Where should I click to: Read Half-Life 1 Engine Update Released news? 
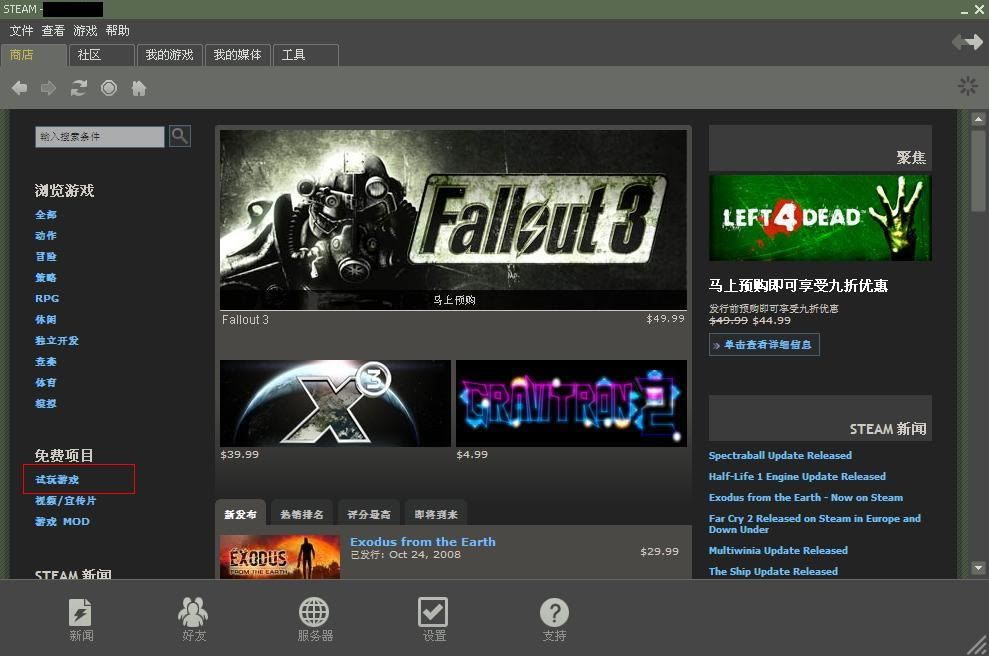797,476
